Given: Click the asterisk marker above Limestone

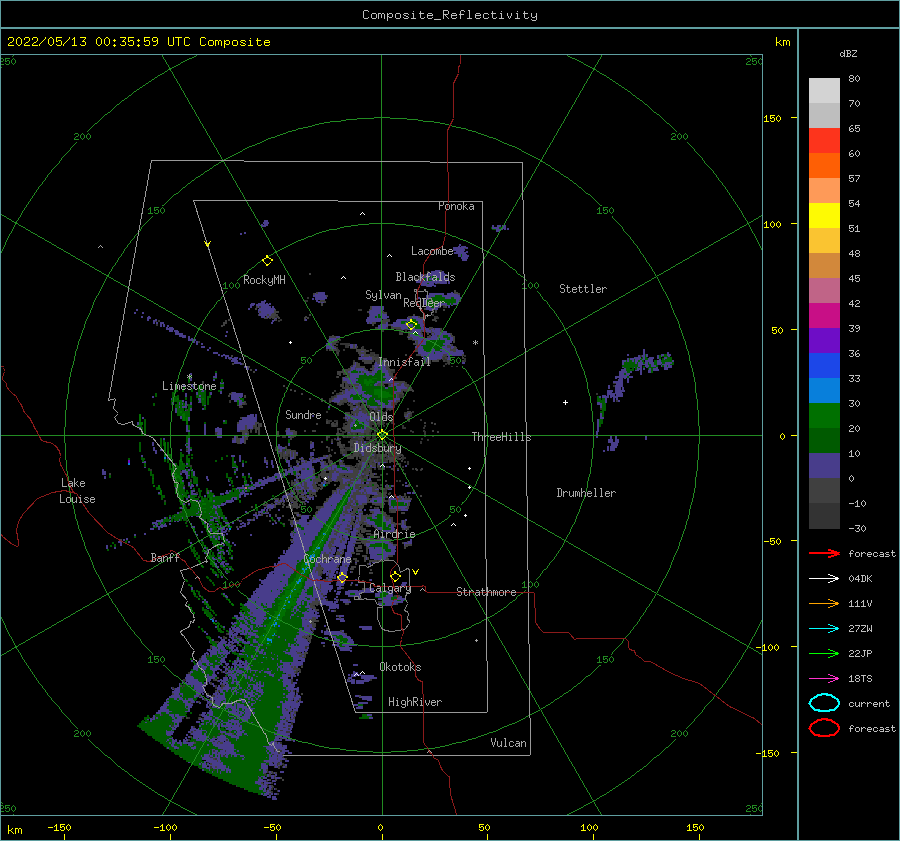Looking at the screenshot, I should pyautogui.click(x=189, y=377).
